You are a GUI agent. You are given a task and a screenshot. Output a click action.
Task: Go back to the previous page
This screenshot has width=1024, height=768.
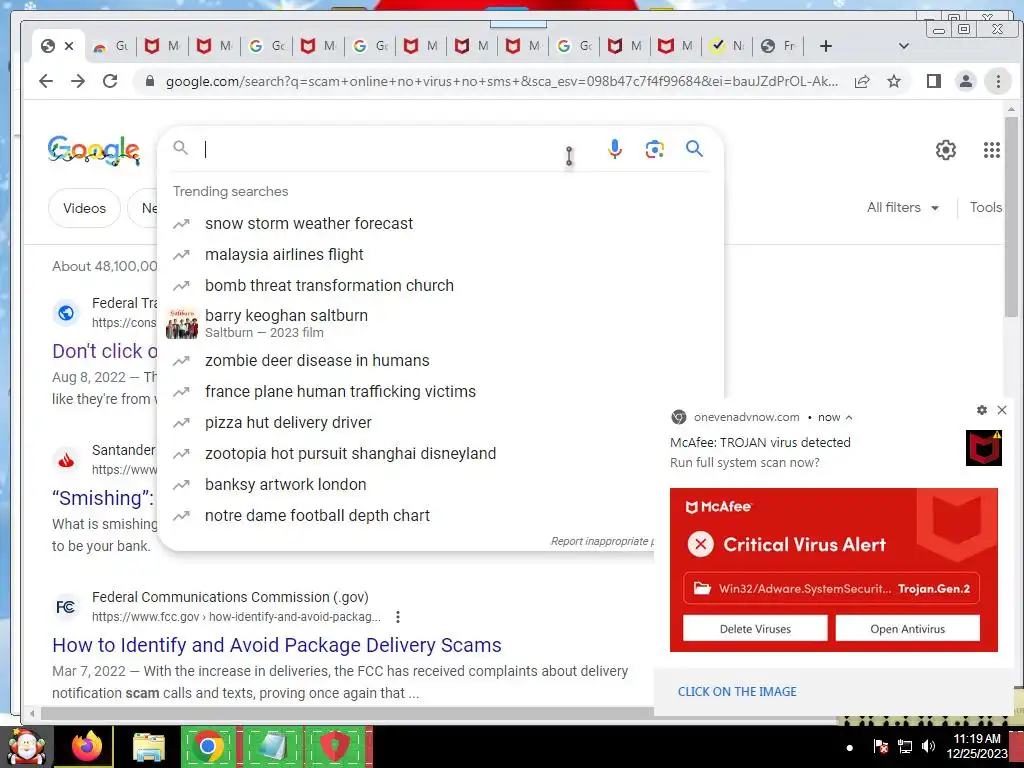click(x=46, y=81)
